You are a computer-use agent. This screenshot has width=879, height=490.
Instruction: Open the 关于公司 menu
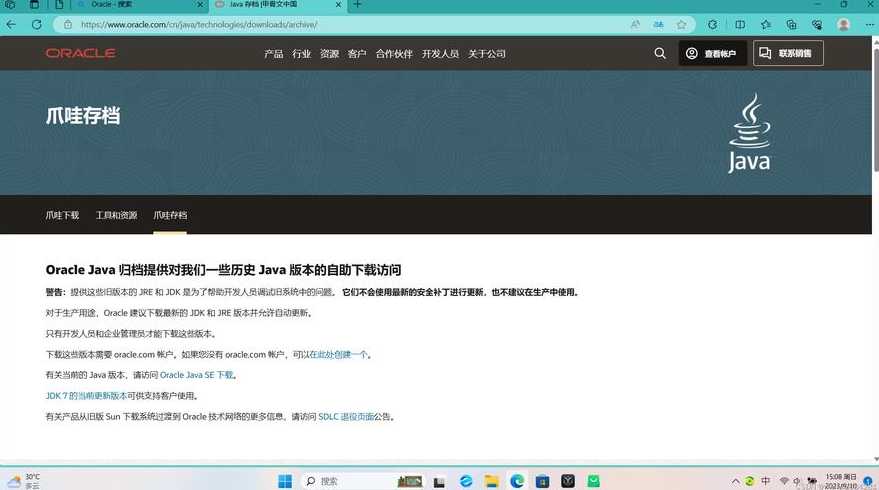(x=487, y=54)
